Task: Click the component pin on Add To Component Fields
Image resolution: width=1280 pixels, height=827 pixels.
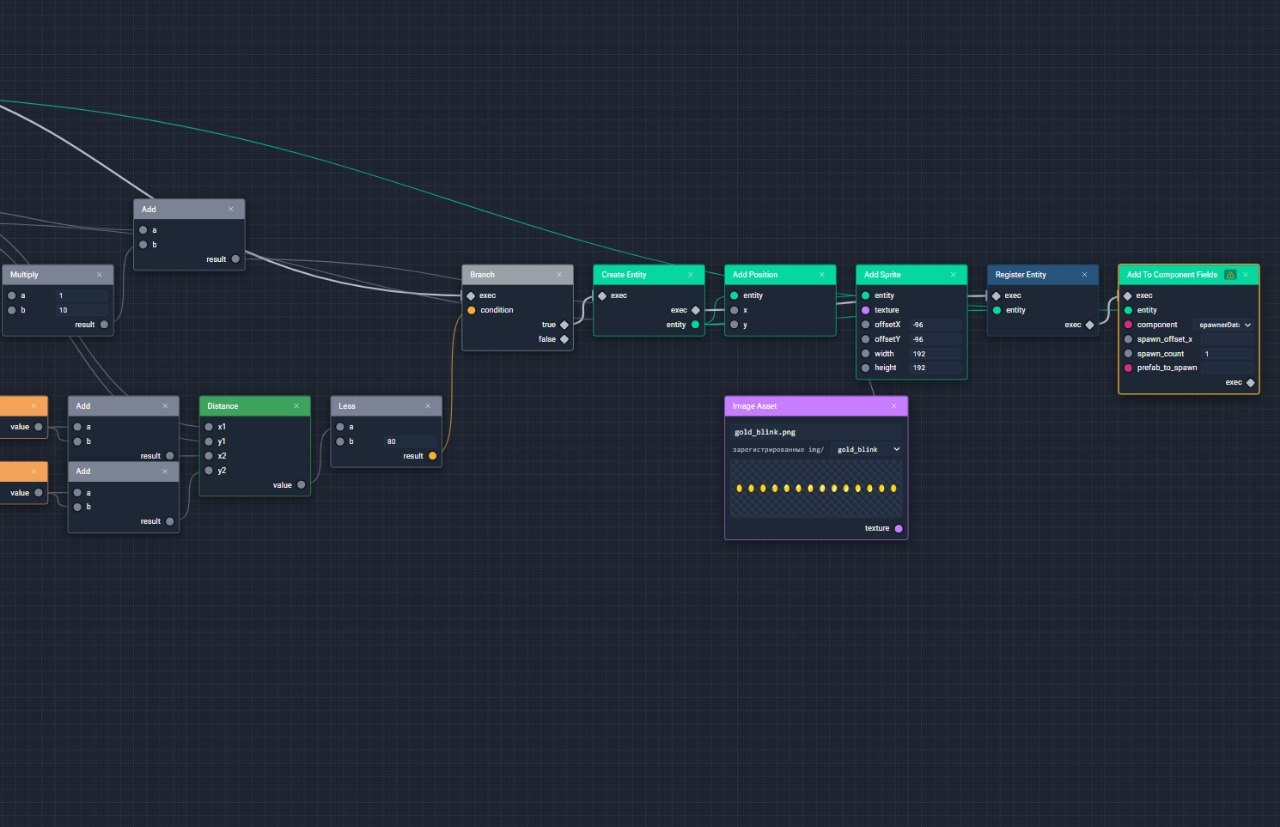Action: [x=1127, y=325]
